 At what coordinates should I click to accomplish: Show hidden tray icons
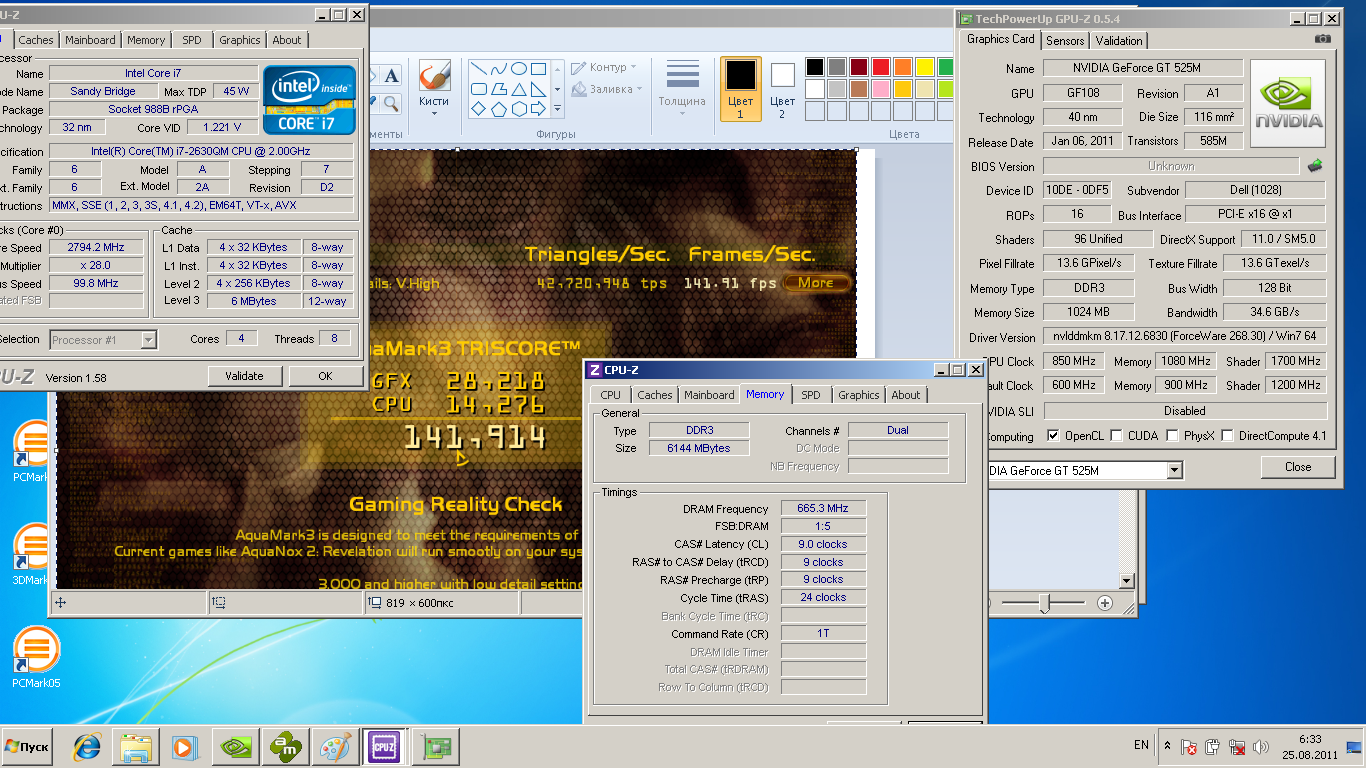click(1167, 746)
